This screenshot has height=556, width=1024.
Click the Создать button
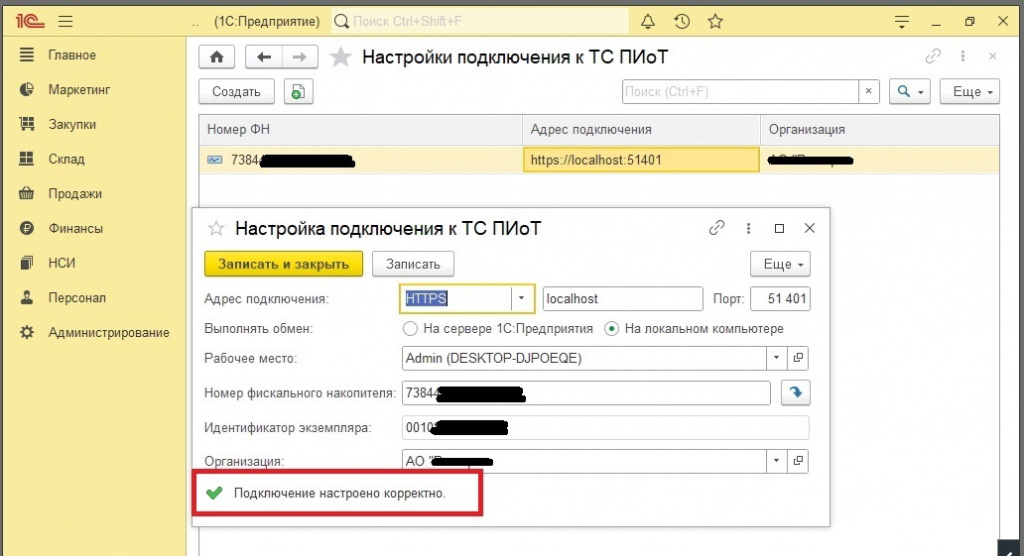tap(236, 91)
